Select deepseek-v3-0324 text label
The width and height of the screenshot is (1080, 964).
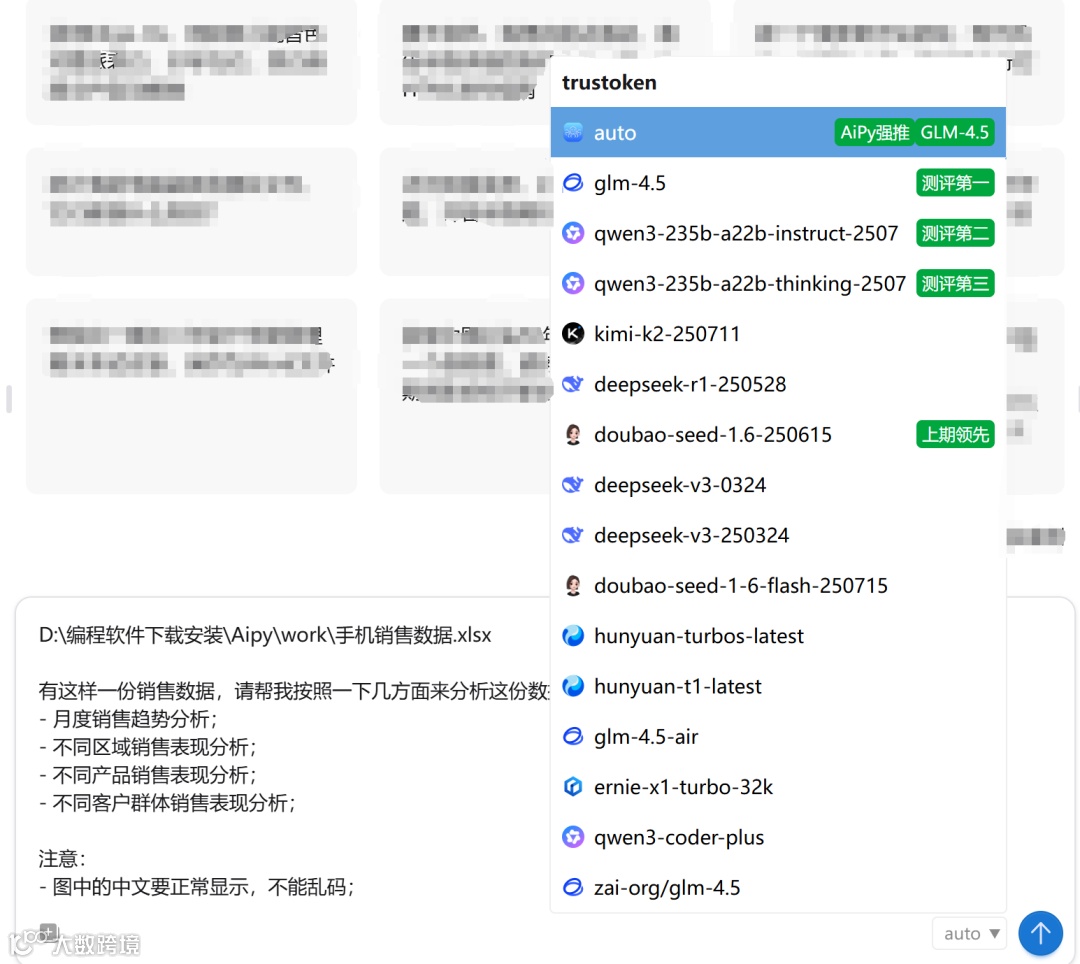tap(680, 485)
